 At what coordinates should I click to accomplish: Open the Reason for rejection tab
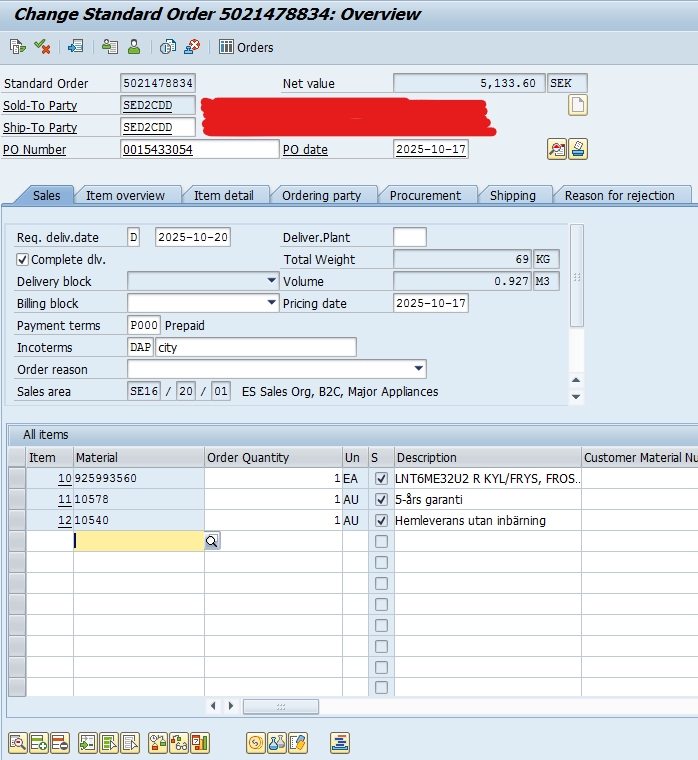click(619, 195)
